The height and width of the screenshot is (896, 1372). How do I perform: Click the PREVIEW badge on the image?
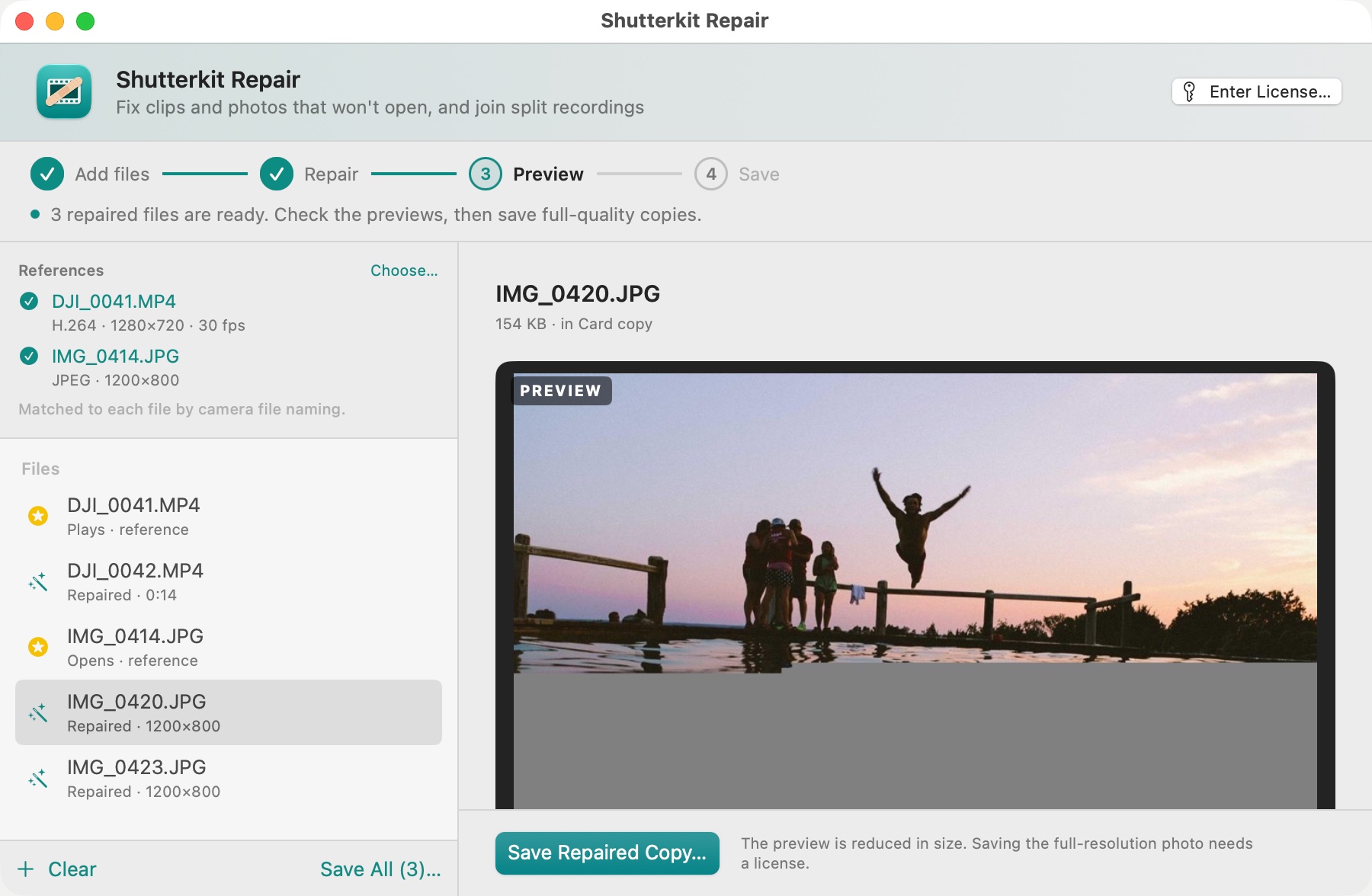(x=561, y=391)
